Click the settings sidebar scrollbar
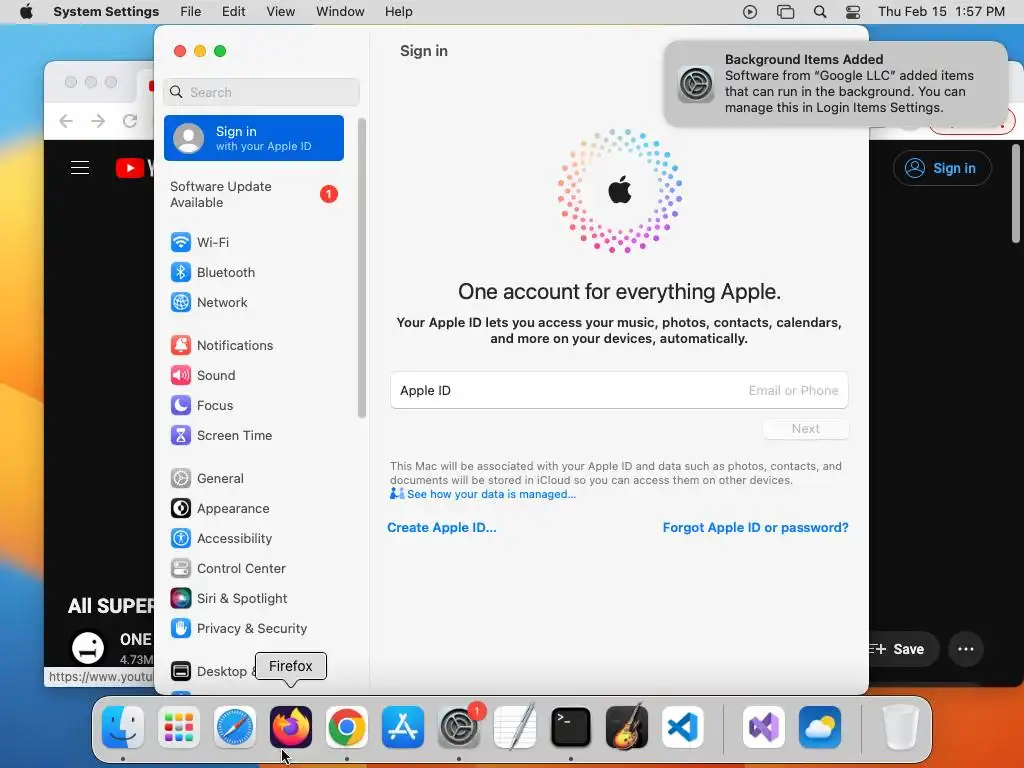Screen dimensions: 1024x768 coord(362,268)
